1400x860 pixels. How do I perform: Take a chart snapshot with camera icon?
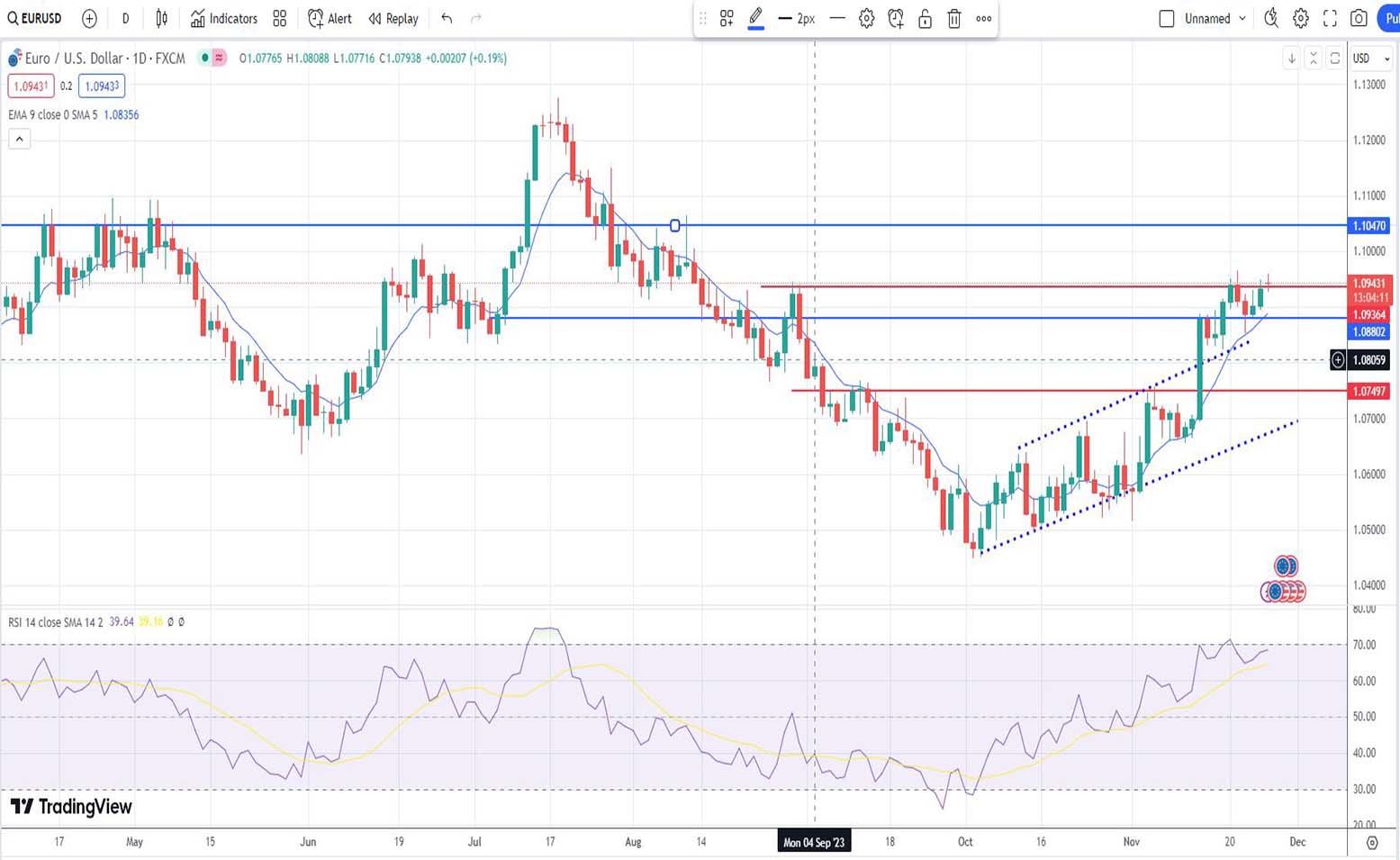coord(1359,18)
